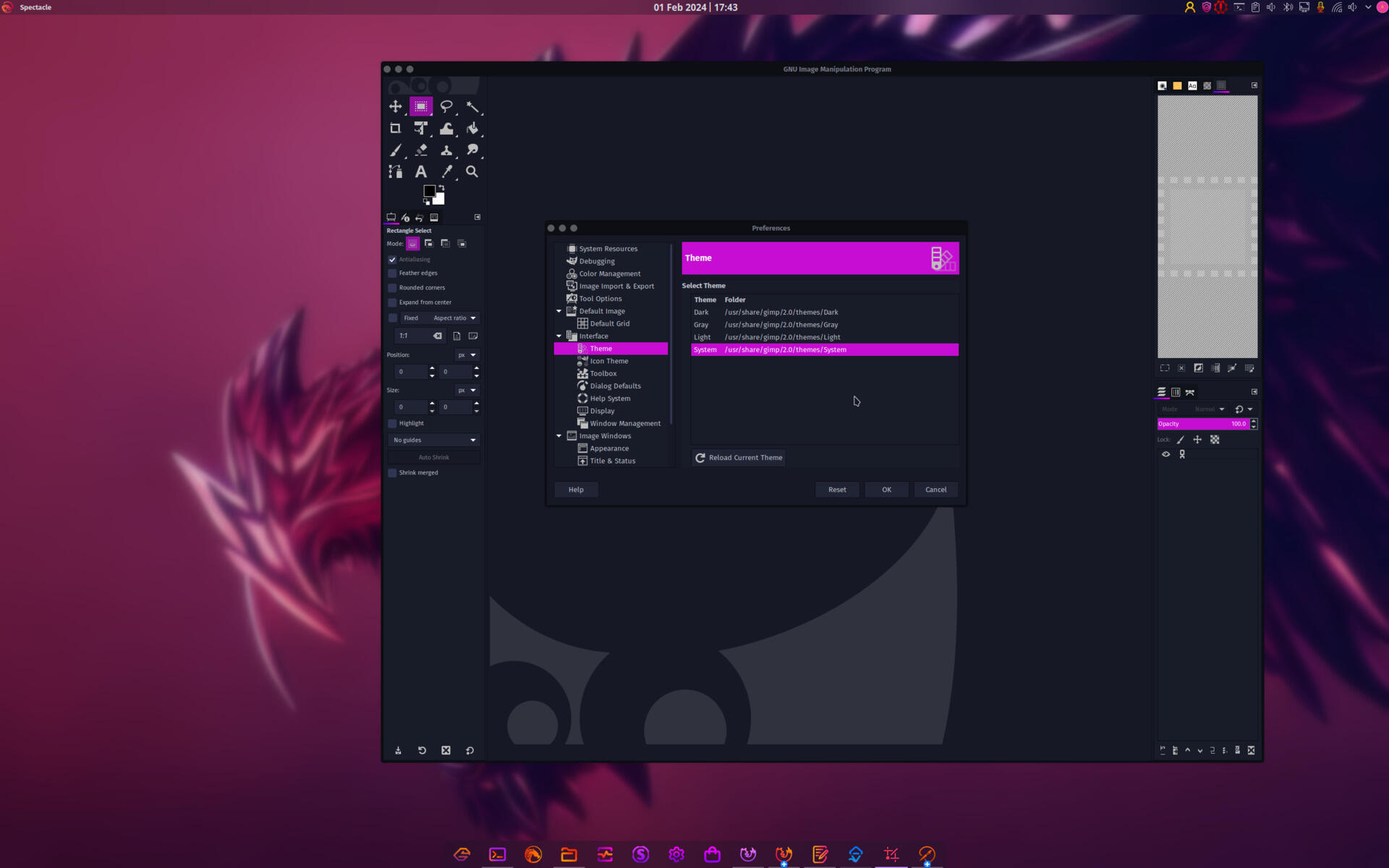Select the Dark theme option

[x=700, y=311]
